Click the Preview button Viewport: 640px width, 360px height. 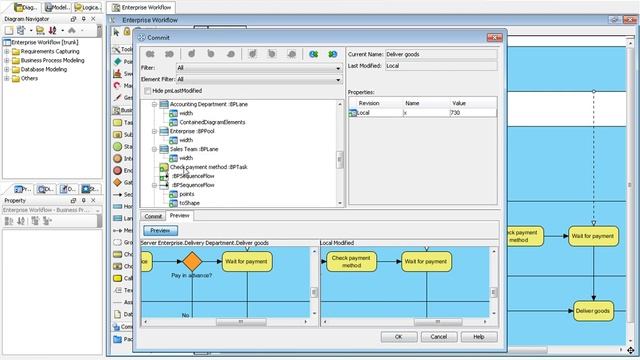click(x=160, y=231)
